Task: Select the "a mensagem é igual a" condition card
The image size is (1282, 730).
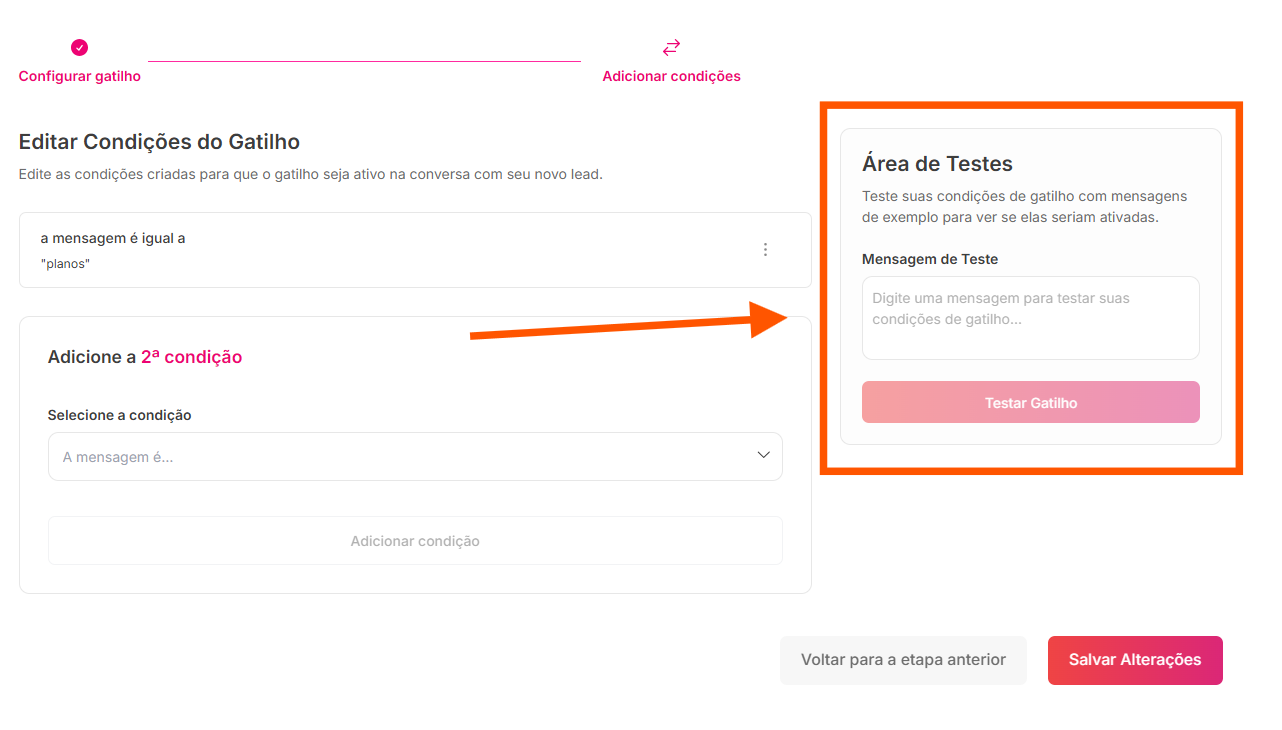Action: click(x=415, y=250)
